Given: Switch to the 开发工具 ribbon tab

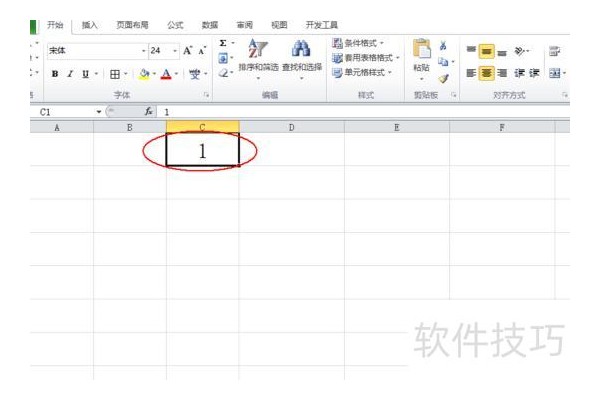Looking at the screenshot, I should pyautogui.click(x=321, y=25).
